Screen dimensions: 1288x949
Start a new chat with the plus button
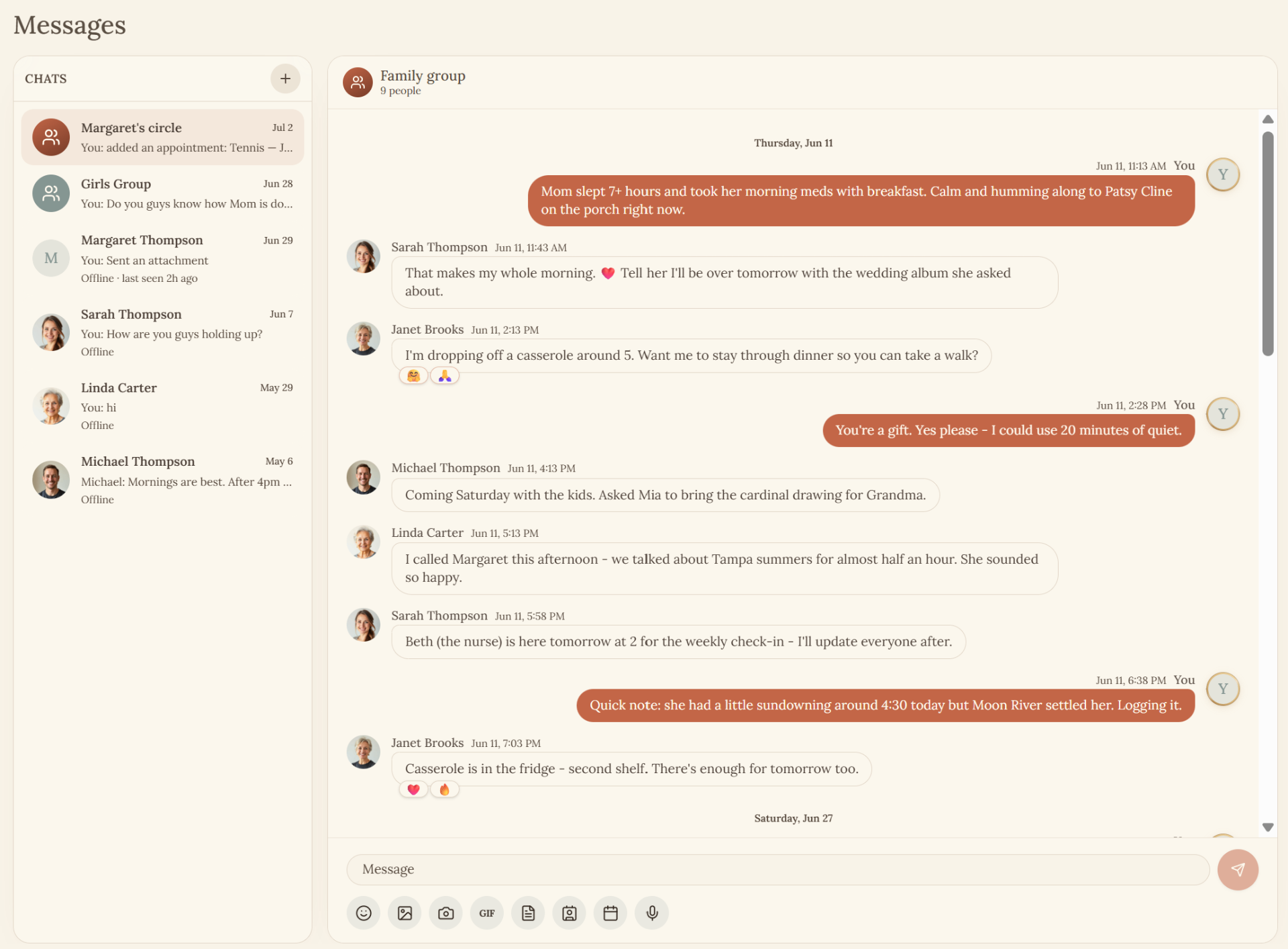285,79
